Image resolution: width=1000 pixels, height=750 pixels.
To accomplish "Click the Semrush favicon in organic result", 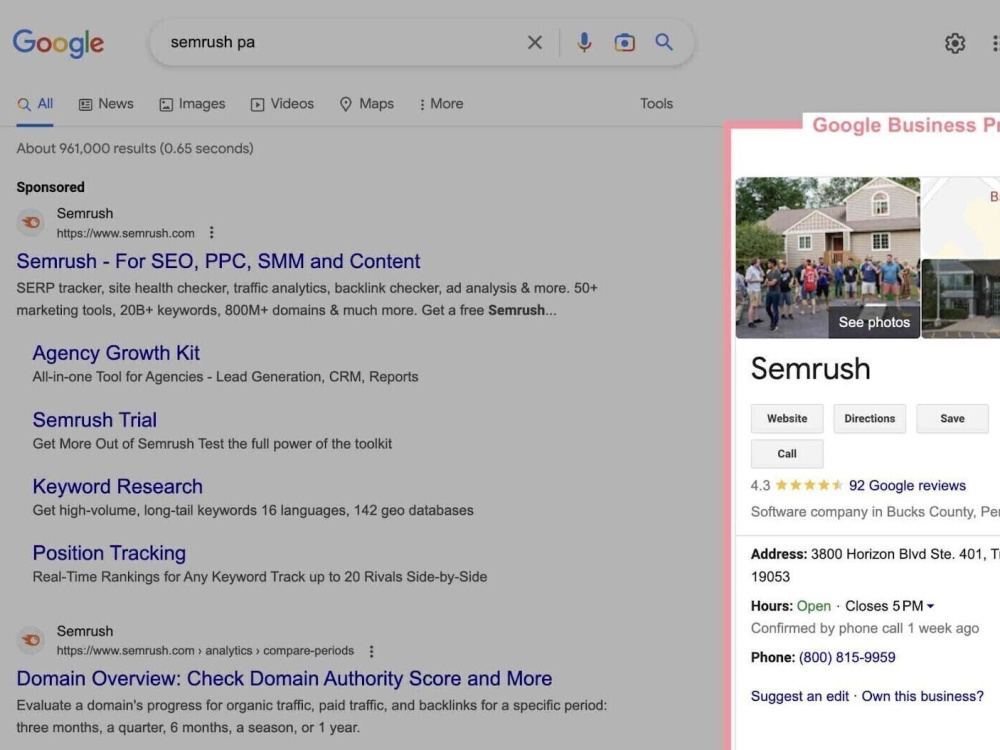I will 30,640.
